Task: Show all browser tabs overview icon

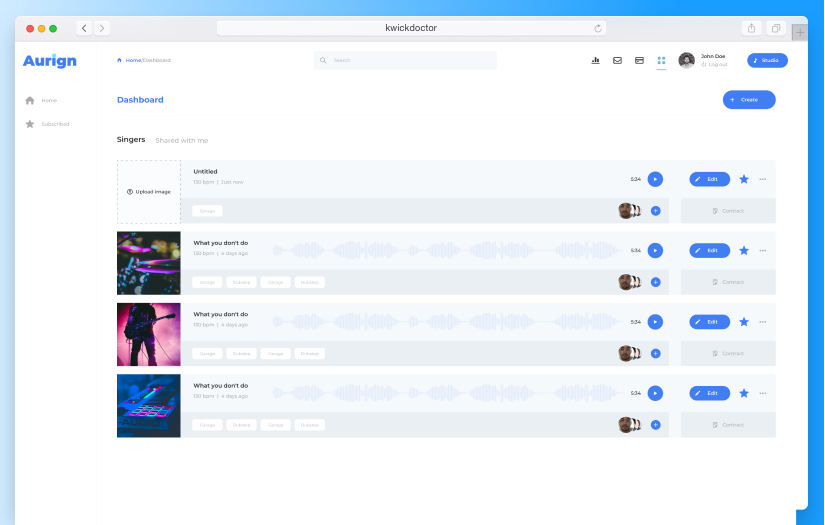Action: tap(776, 28)
